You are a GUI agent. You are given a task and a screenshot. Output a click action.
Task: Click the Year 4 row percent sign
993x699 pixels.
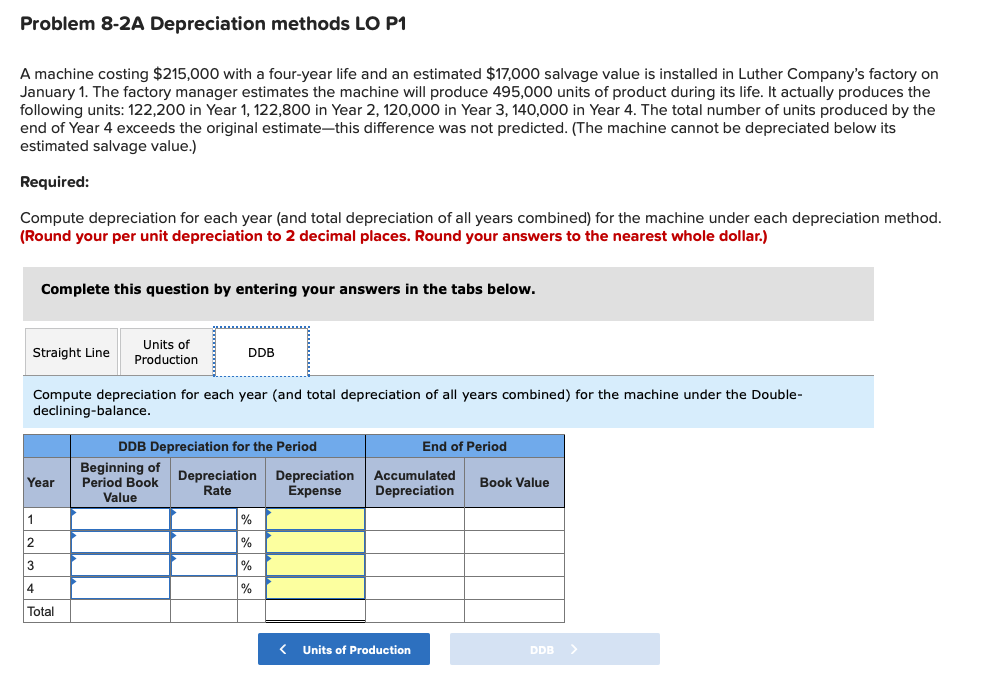pyautogui.click(x=246, y=588)
